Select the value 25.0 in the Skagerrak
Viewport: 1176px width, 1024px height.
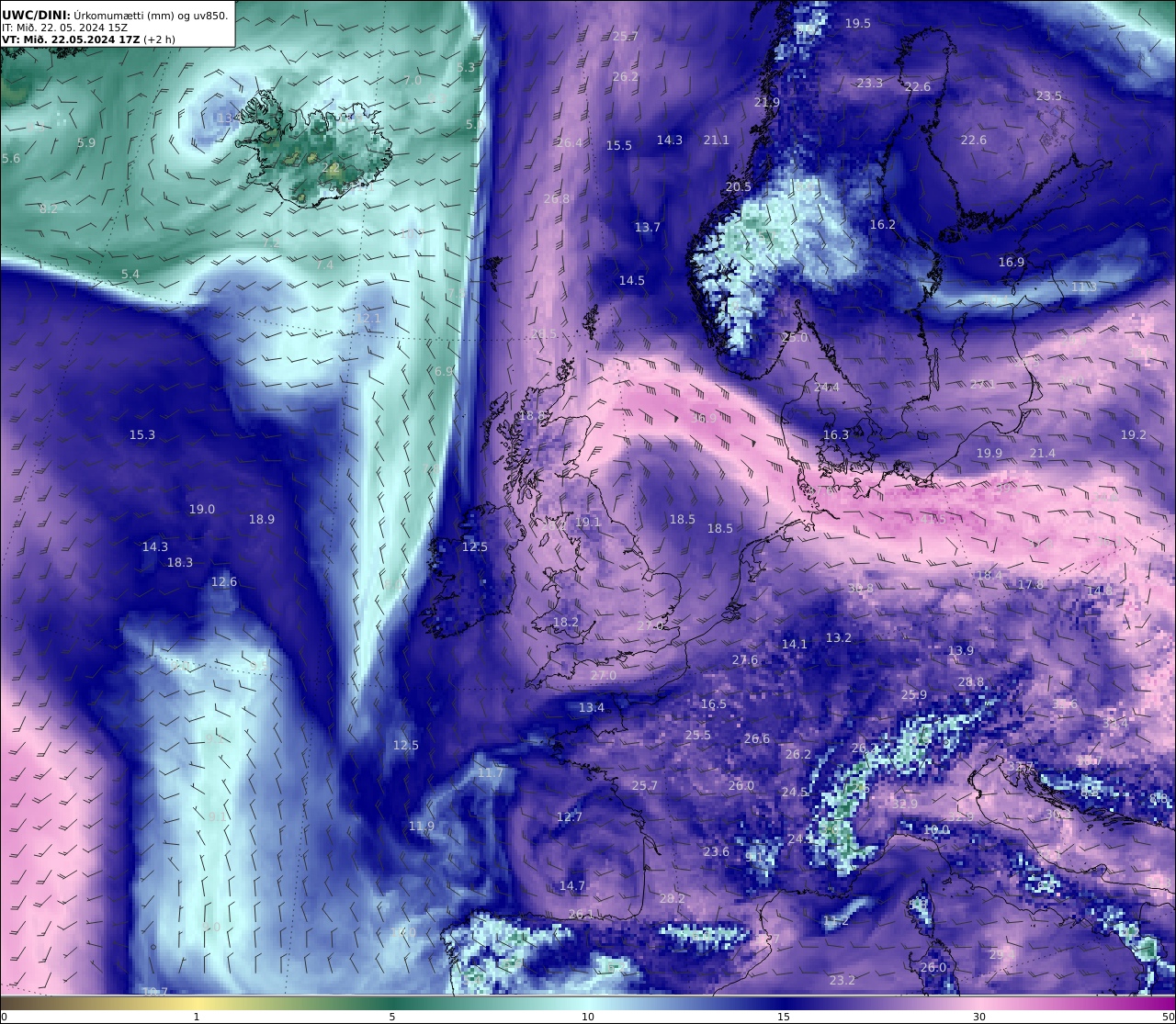click(795, 338)
